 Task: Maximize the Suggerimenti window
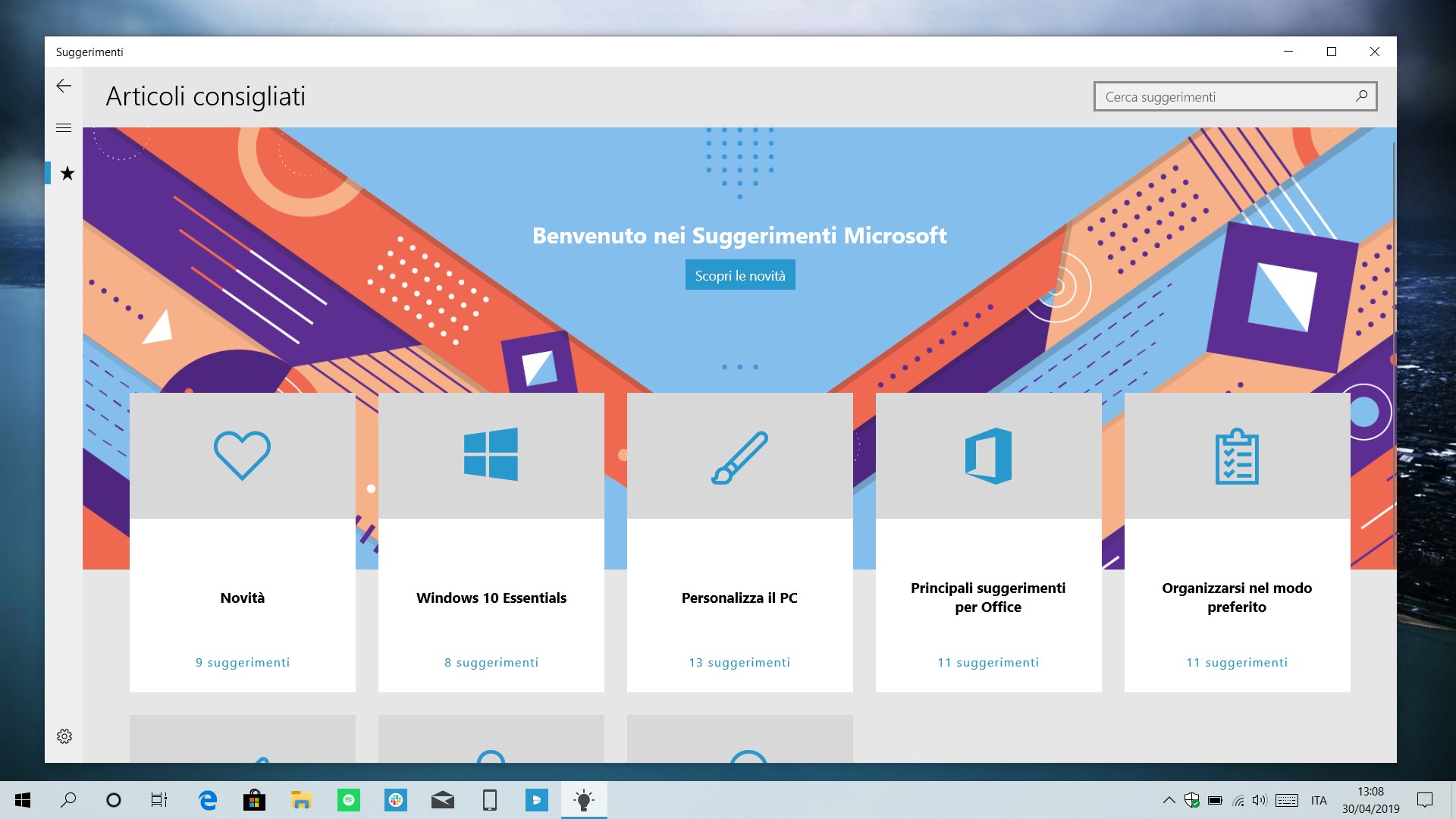click(1331, 52)
